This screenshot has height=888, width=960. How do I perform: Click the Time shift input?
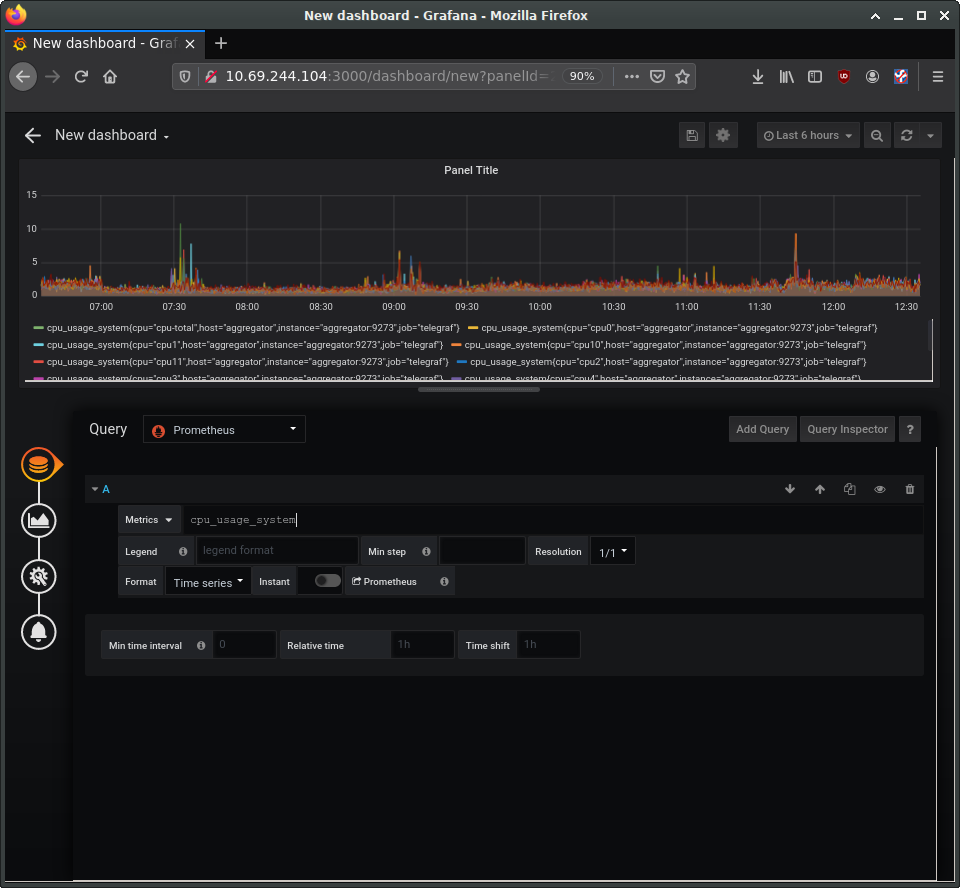tap(549, 645)
